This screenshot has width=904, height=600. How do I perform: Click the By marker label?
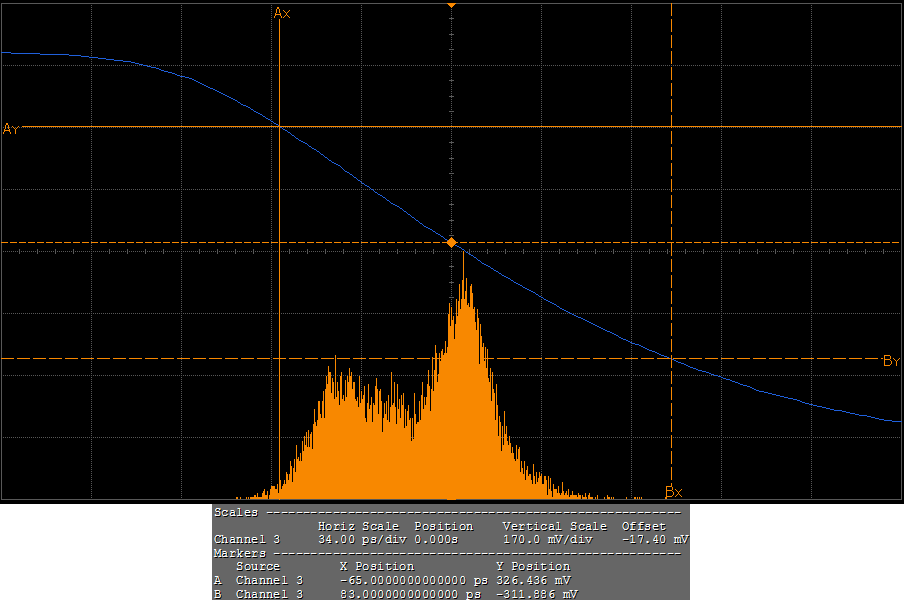pyautogui.click(x=891, y=360)
